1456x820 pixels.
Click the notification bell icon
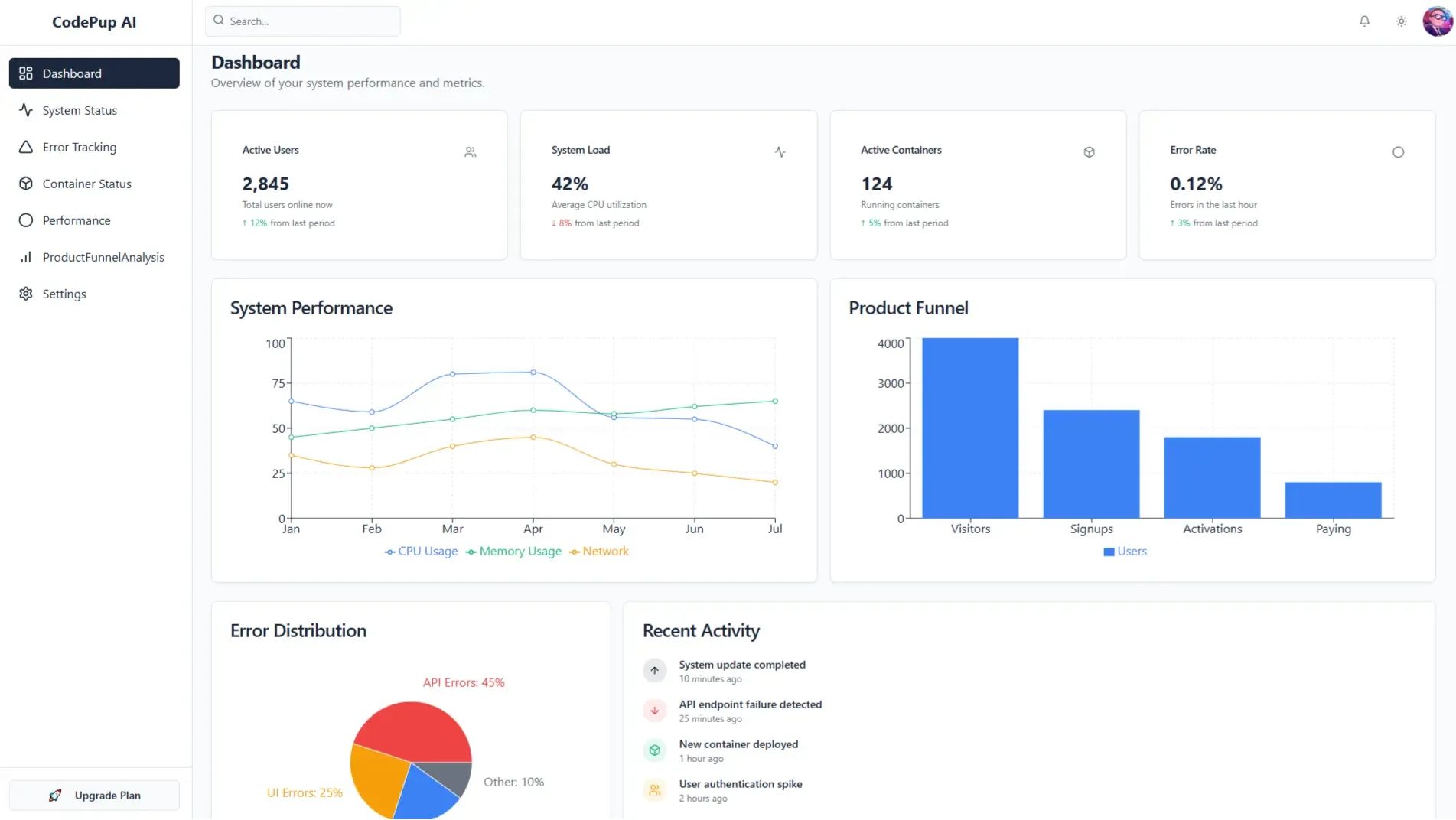click(1364, 21)
